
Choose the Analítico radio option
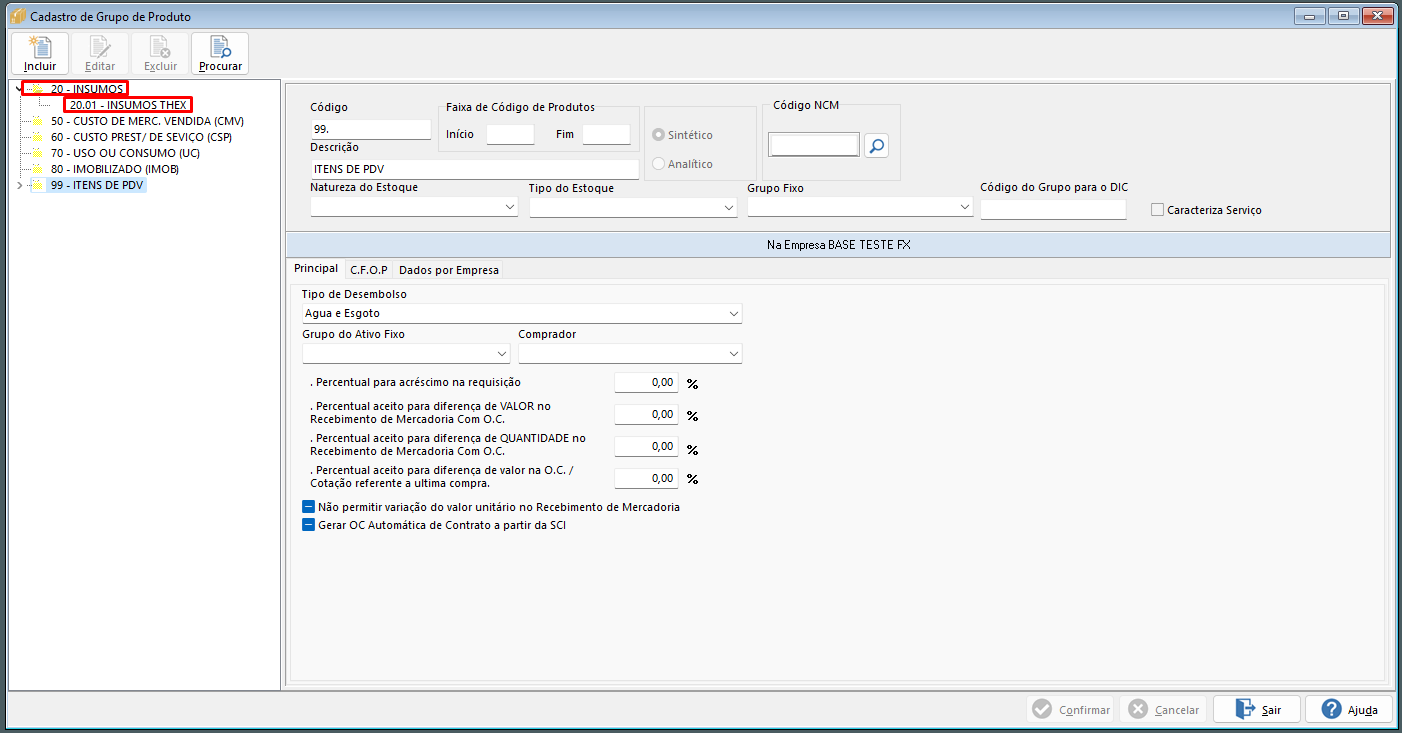tap(659, 164)
